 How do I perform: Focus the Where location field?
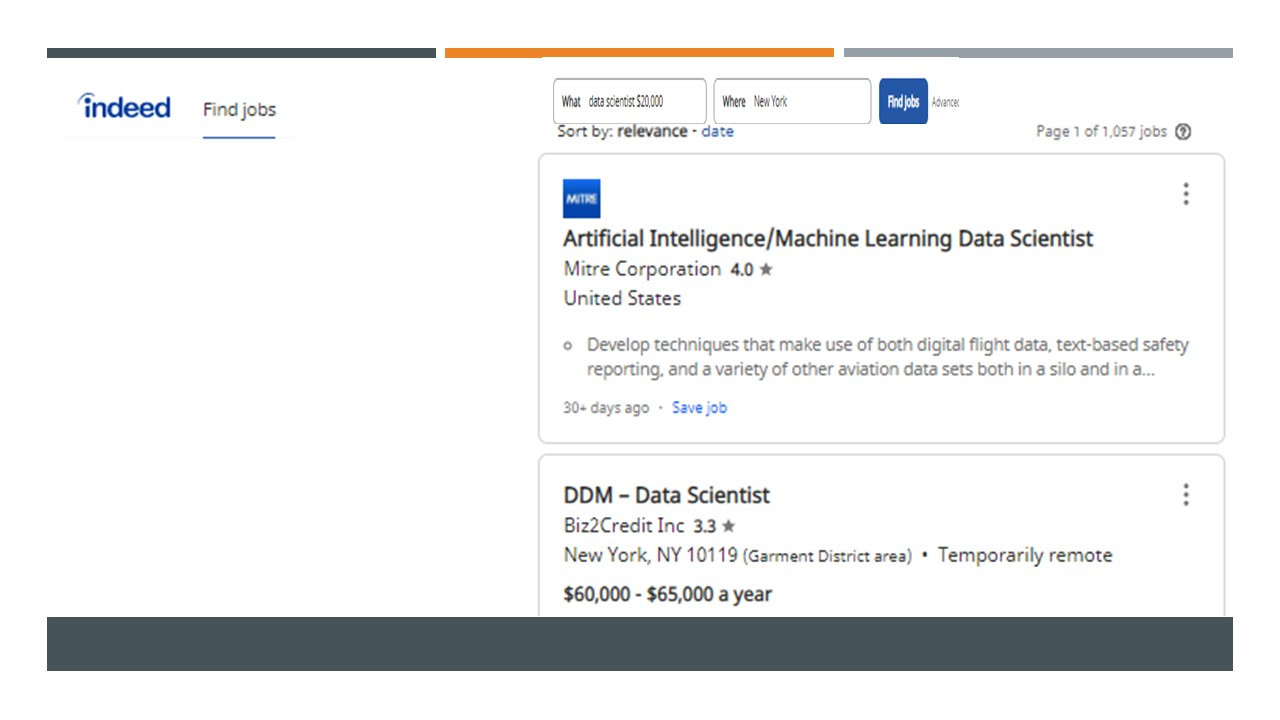tap(792, 102)
